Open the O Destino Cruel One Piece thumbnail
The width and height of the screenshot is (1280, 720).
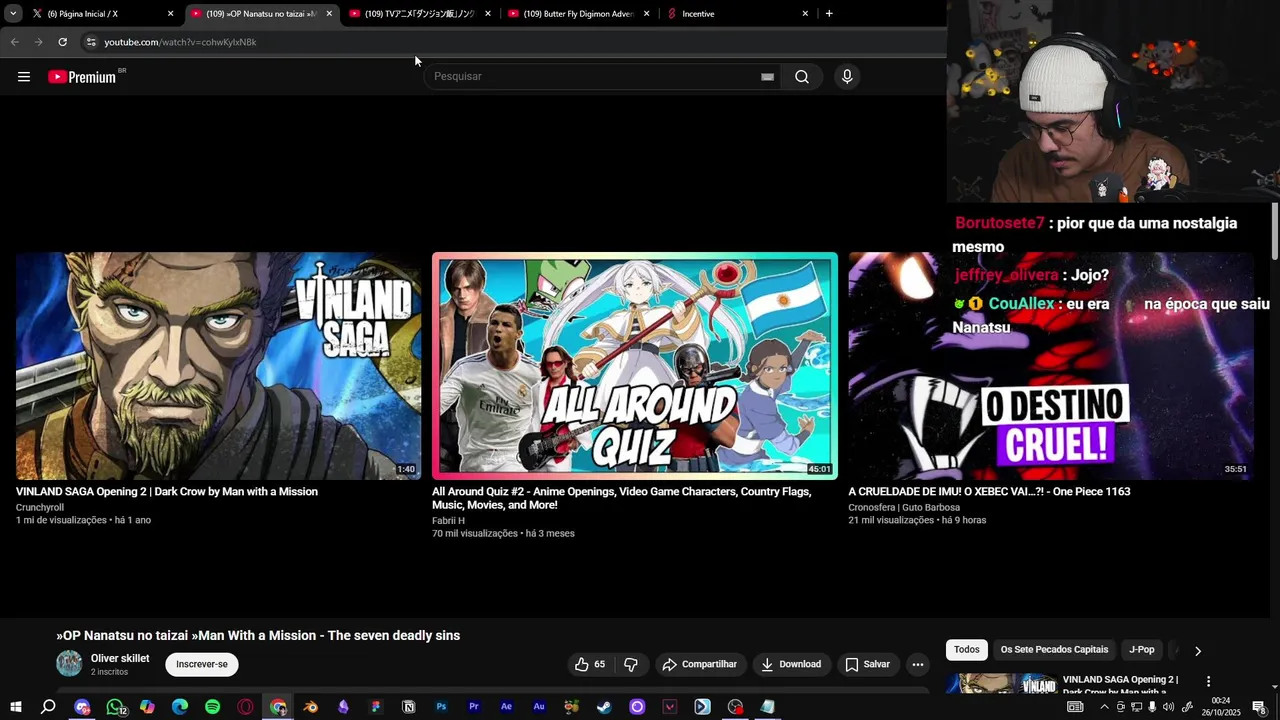point(1051,366)
